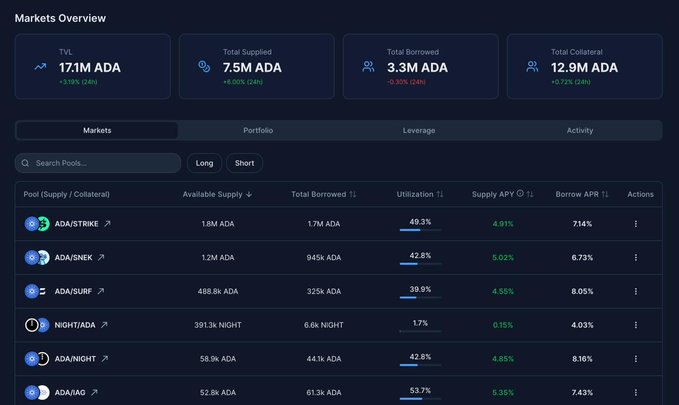Click the Supply APY info icon

click(x=520, y=194)
